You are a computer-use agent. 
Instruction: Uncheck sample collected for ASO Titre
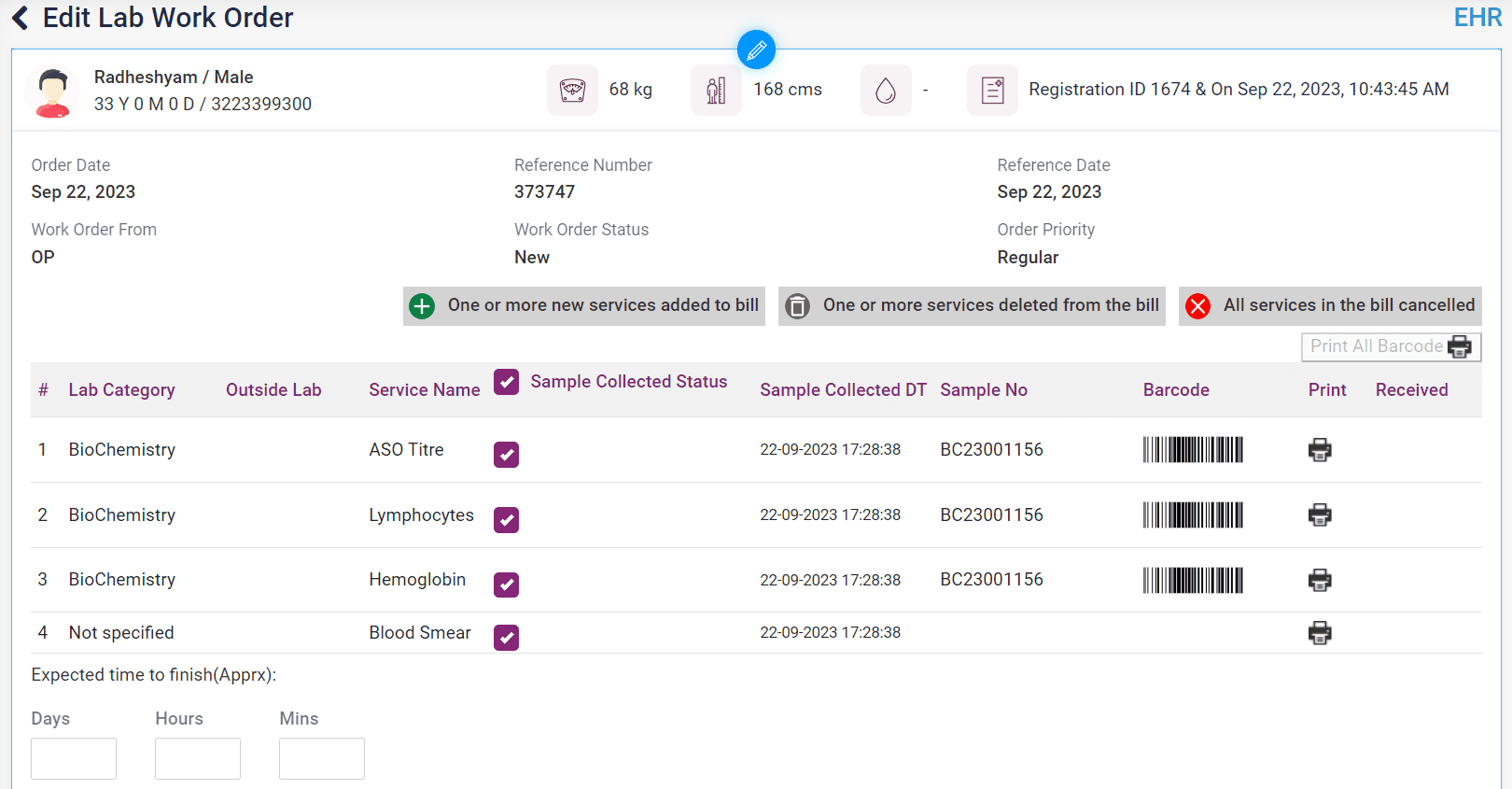[x=506, y=455]
